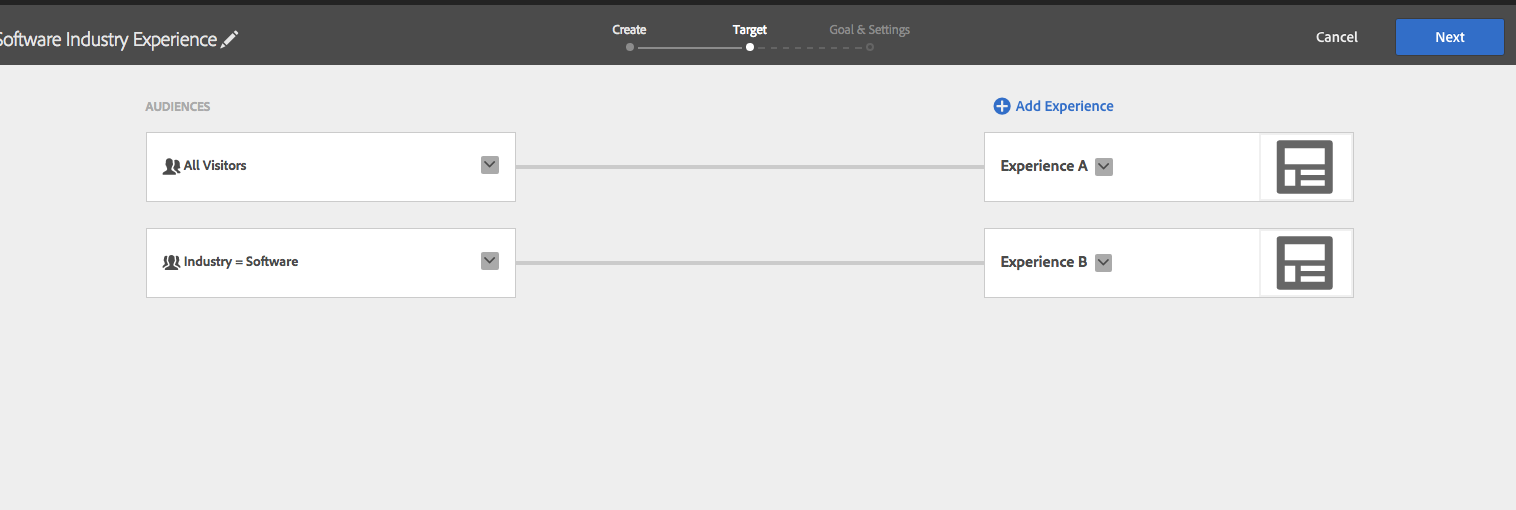Click the Goal & Settings progress dot

pos(870,47)
